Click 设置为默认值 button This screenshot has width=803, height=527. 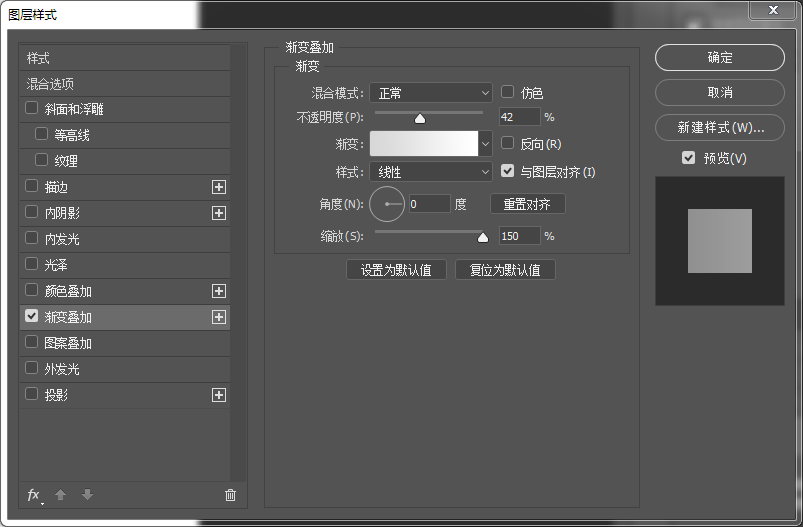[396, 270]
